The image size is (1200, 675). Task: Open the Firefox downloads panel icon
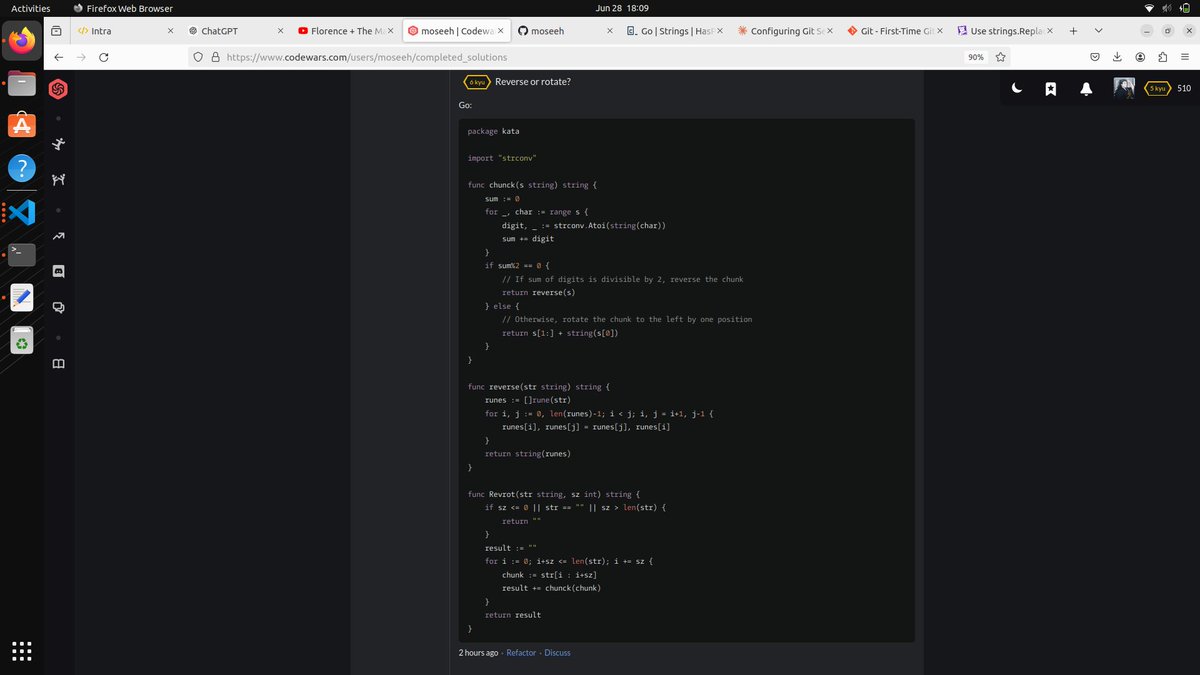[1117, 58]
